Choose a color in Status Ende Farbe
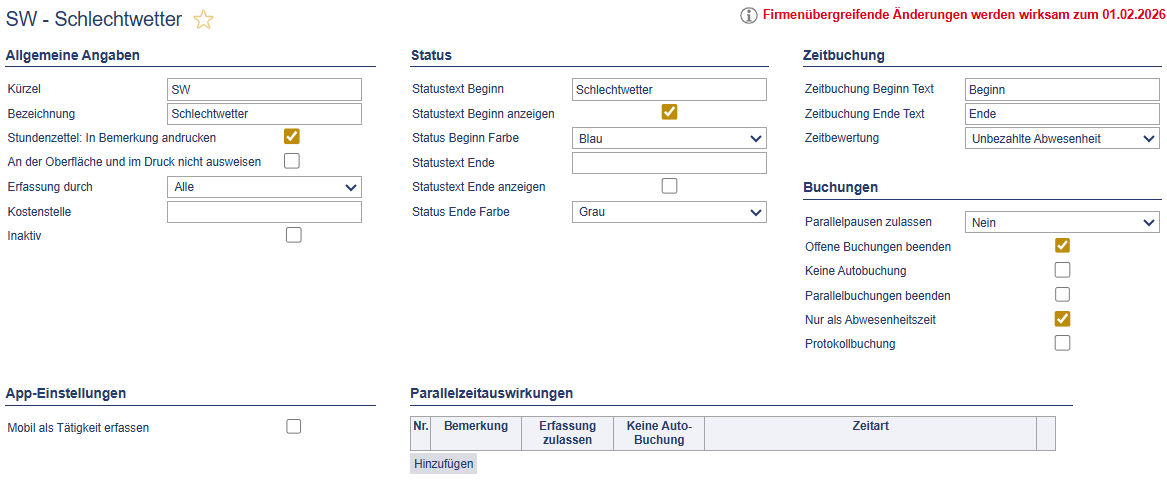 tap(668, 212)
